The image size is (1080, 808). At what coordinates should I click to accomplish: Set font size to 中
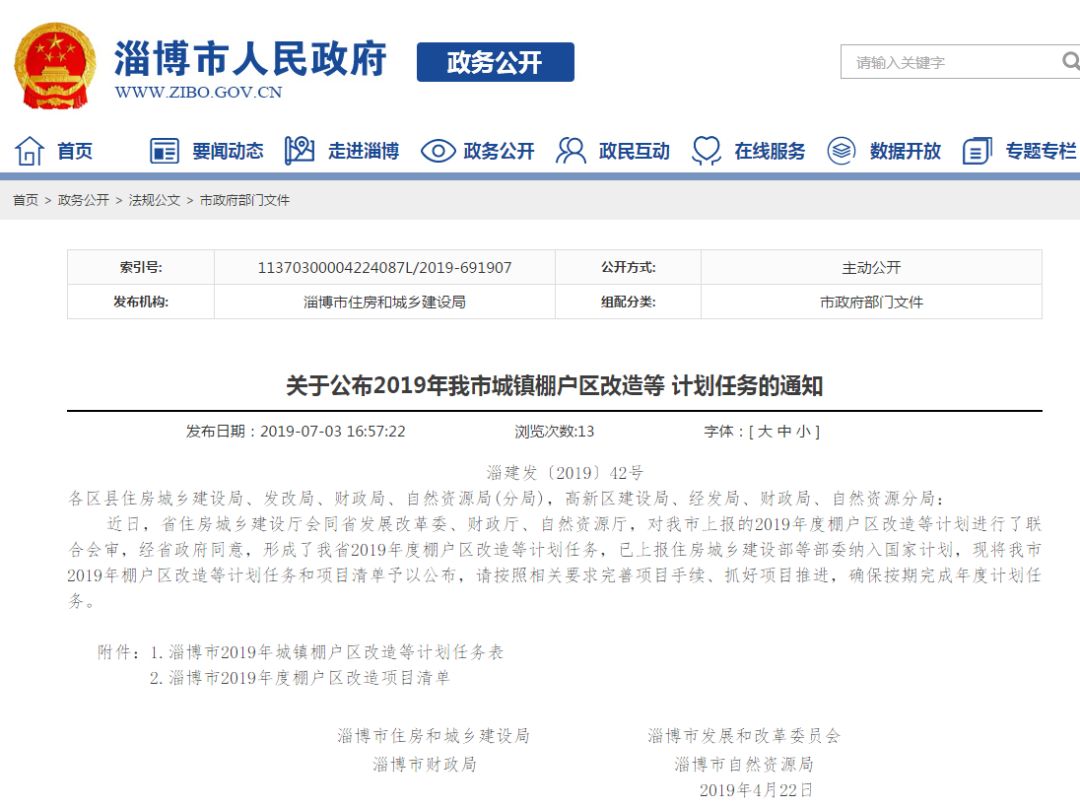click(784, 431)
